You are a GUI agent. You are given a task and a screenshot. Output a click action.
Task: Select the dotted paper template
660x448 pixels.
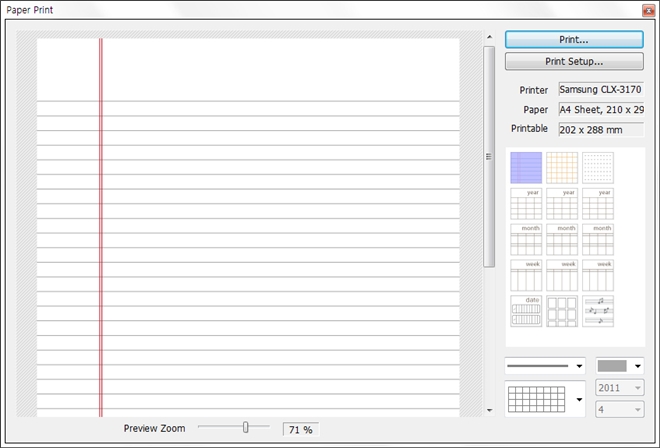click(598, 167)
